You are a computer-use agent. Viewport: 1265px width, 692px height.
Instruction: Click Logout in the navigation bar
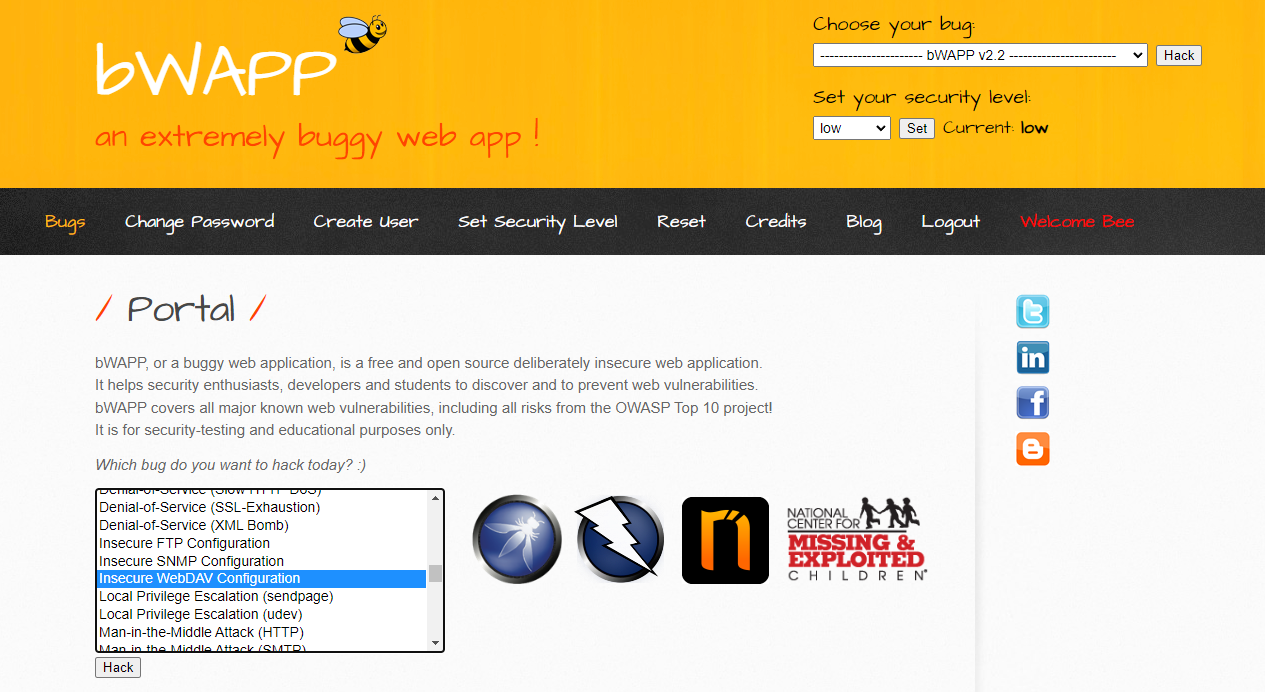pyautogui.click(x=951, y=222)
